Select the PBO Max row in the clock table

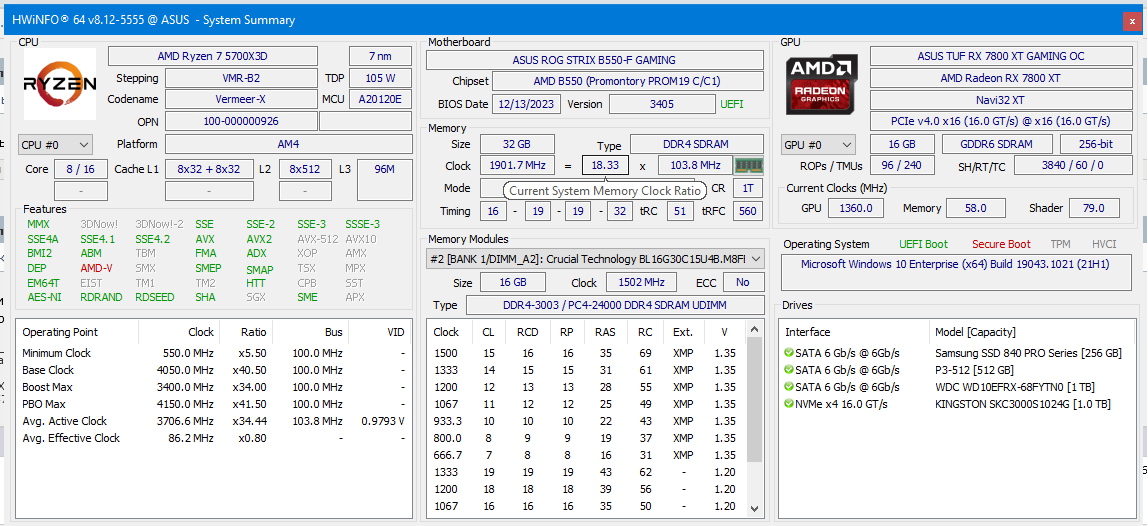click(214, 404)
